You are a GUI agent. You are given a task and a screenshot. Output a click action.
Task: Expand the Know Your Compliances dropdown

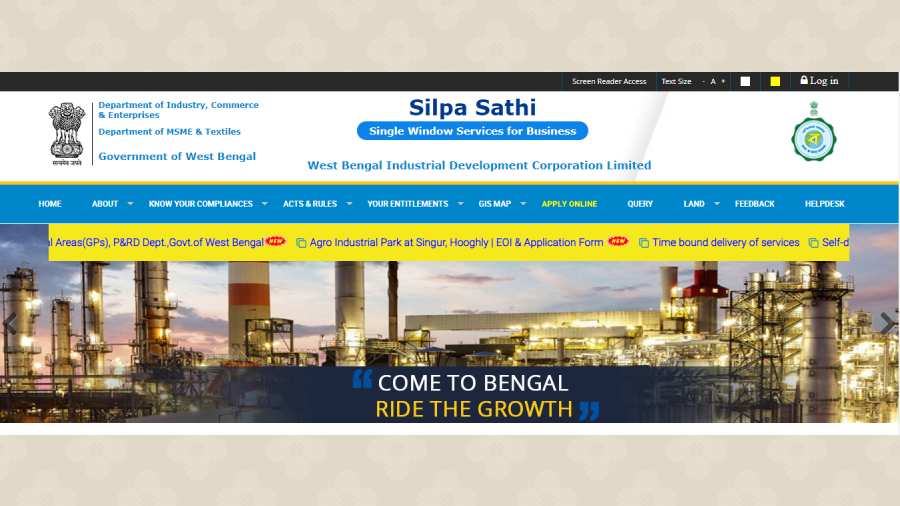265,204
